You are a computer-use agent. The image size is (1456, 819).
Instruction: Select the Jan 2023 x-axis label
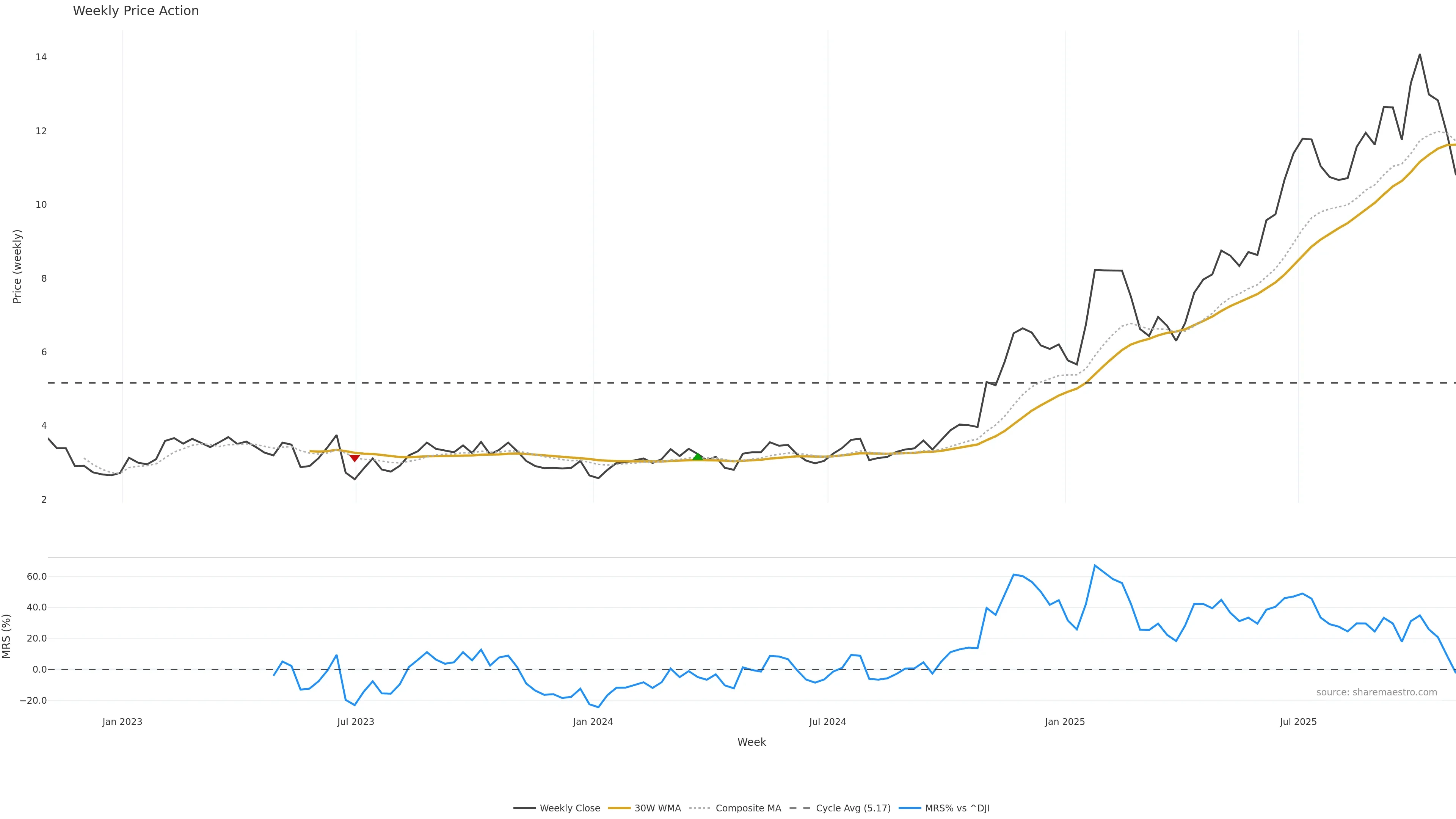click(x=122, y=722)
